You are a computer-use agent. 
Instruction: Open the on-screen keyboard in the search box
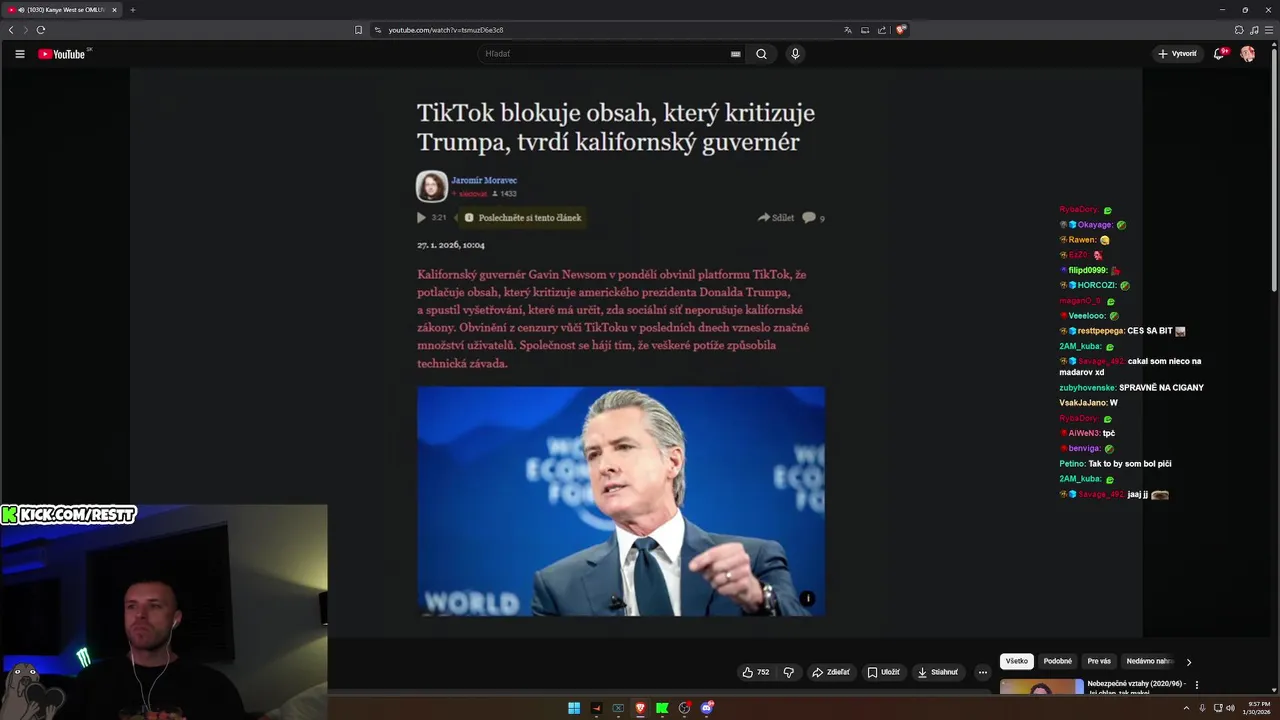[736, 54]
